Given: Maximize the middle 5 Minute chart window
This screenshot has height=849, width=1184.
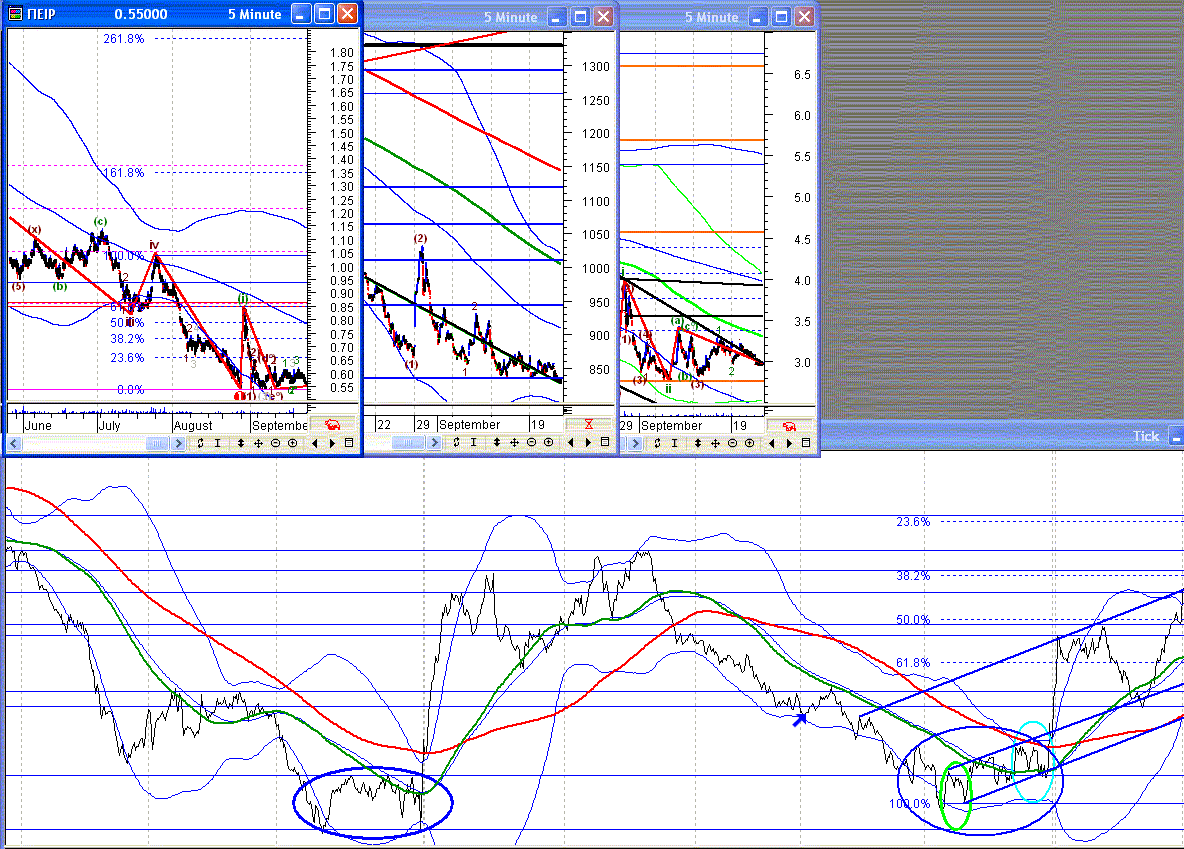Looking at the screenshot, I should (x=581, y=17).
